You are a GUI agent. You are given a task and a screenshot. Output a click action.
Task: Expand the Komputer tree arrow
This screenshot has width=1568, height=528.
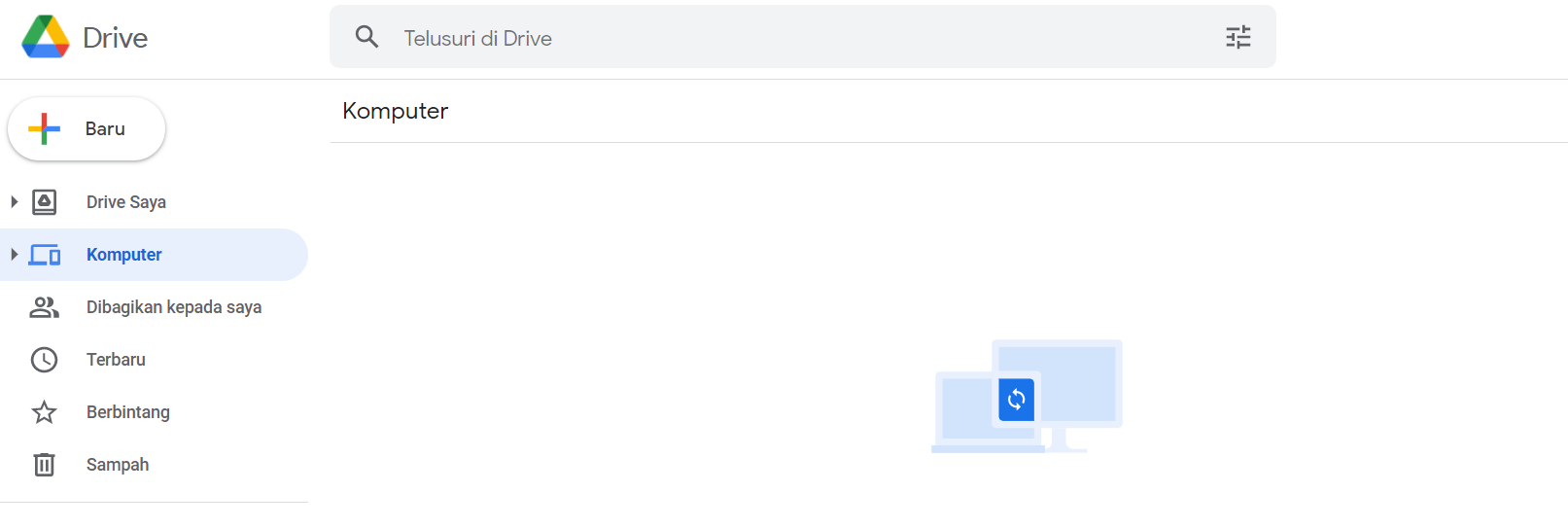(x=14, y=255)
